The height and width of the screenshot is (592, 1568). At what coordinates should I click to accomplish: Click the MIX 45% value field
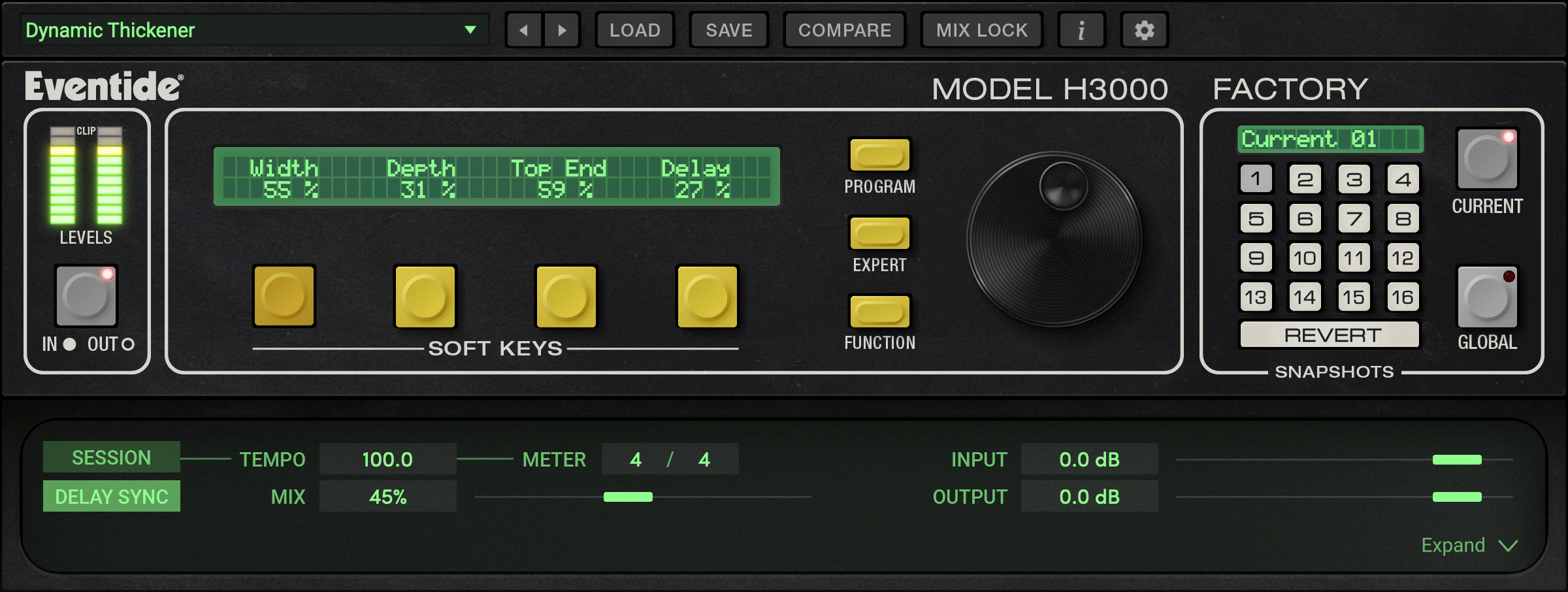(387, 497)
